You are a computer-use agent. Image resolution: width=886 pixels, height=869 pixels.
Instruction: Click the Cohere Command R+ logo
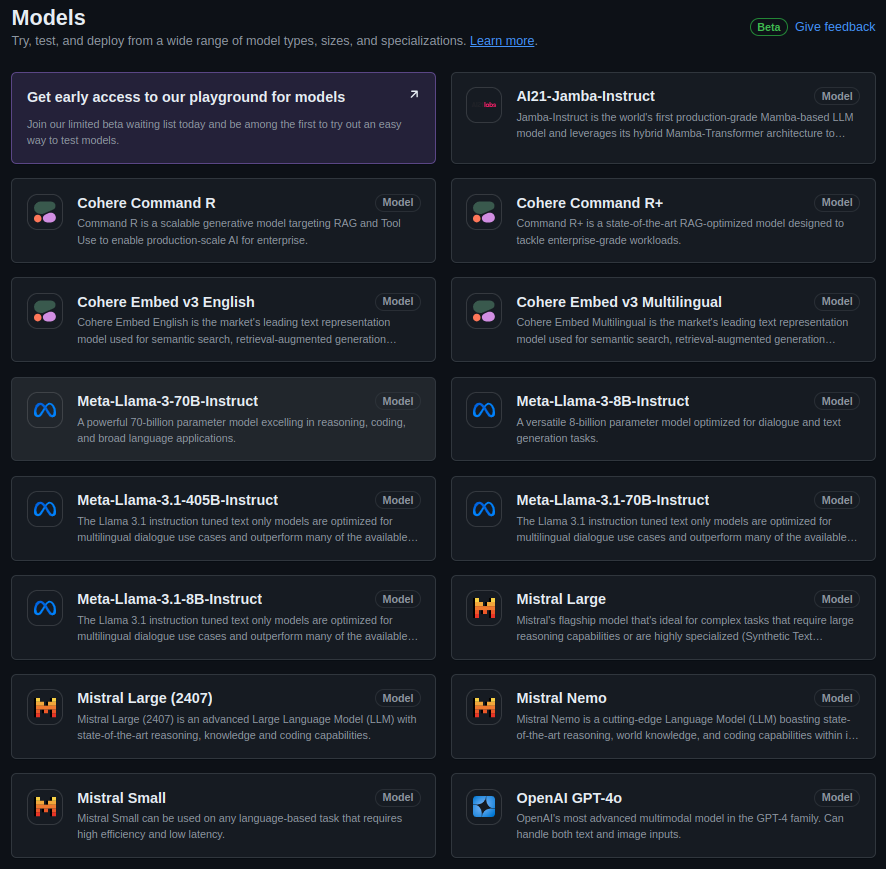click(x=484, y=211)
